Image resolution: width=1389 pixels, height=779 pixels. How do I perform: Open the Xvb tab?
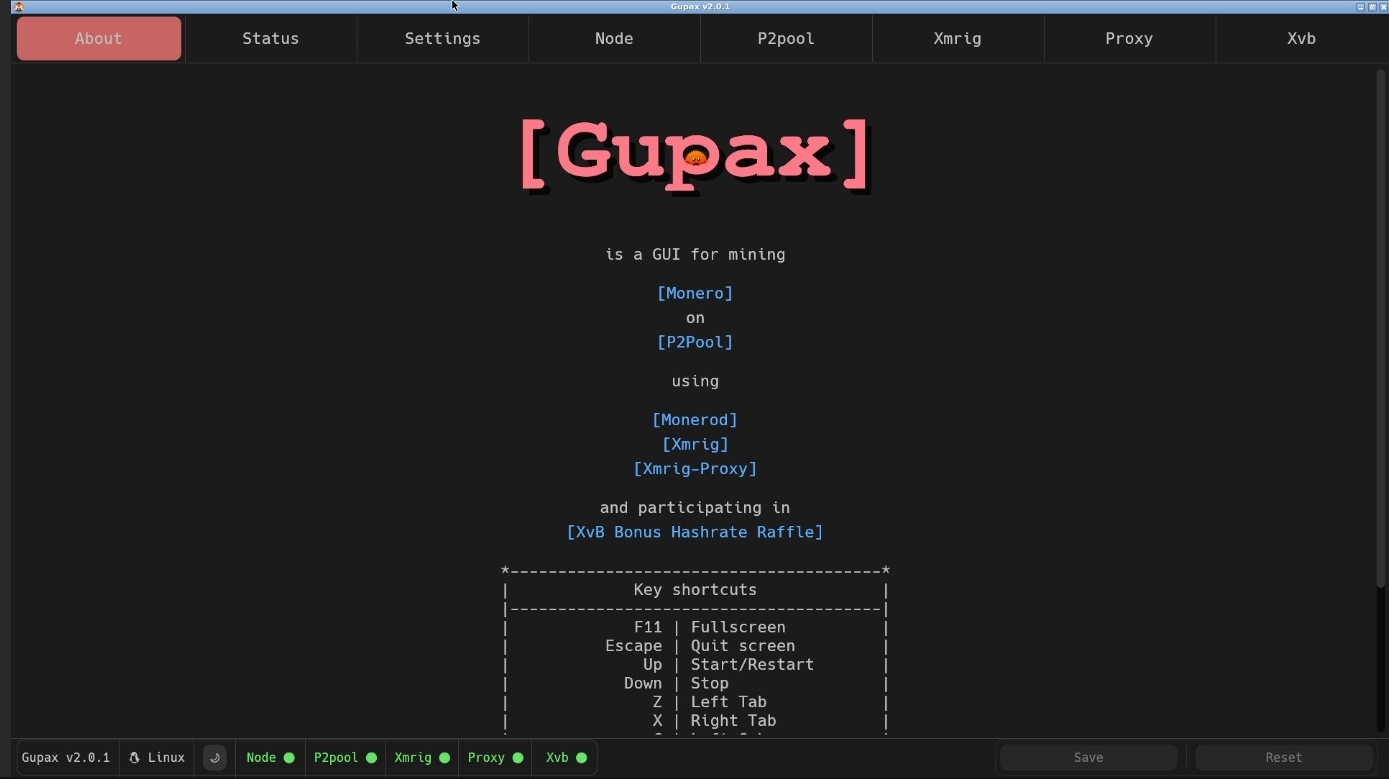tap(1301, 38)
